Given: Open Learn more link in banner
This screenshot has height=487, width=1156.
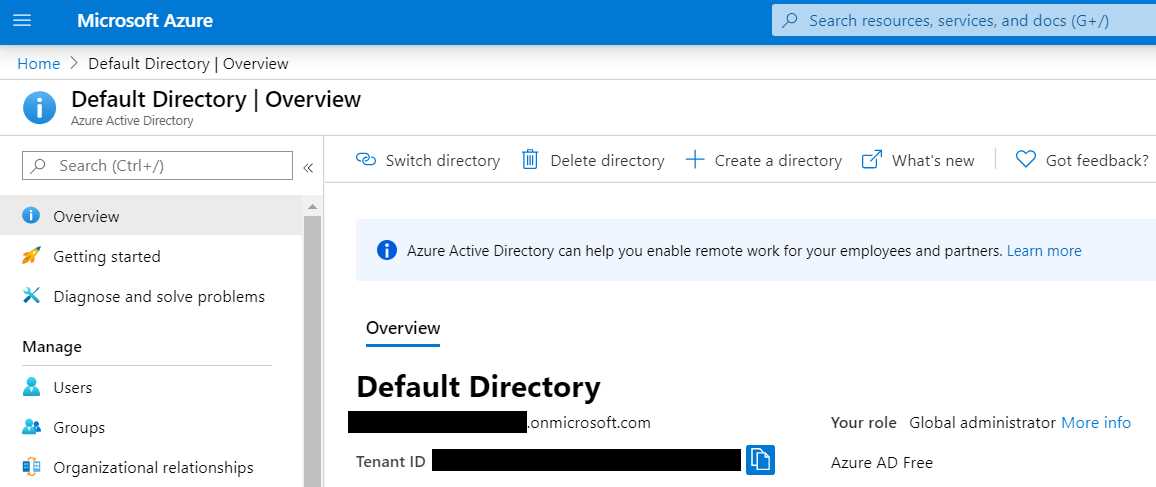Looking at the screenshot, I should [x=1044, y=250].
